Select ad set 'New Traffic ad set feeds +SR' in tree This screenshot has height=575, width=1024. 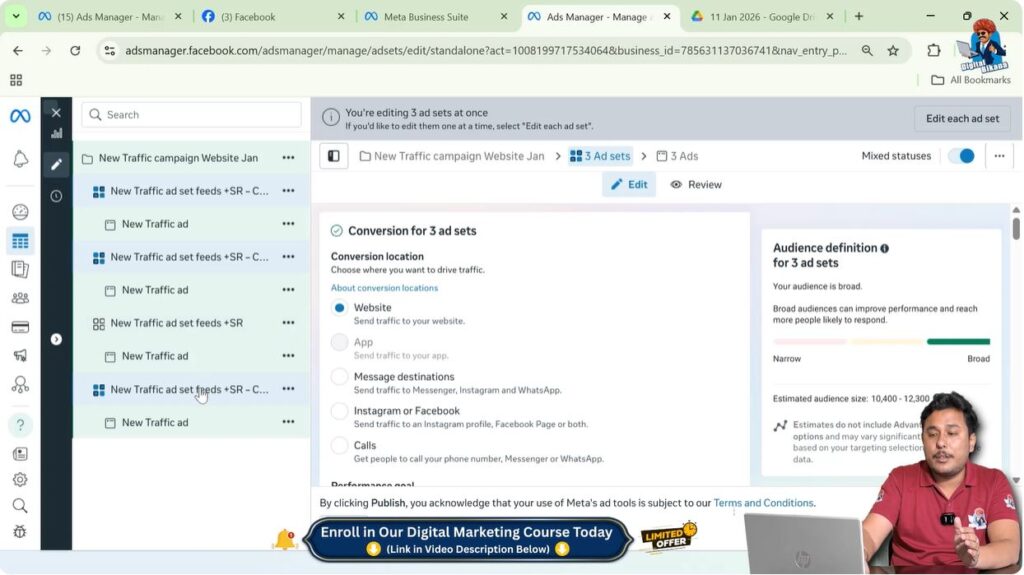(x=176, y=323)
